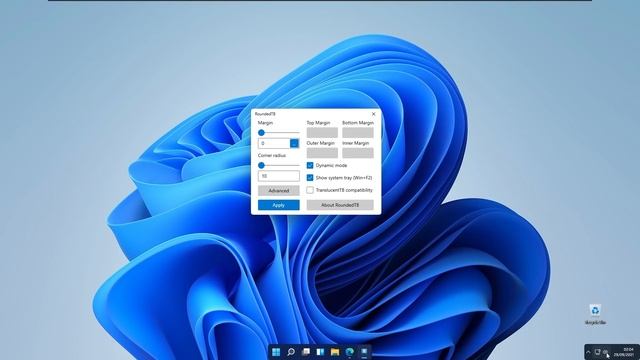
Task: Click the Margin slider handle
Action: [x=261, y=133]
